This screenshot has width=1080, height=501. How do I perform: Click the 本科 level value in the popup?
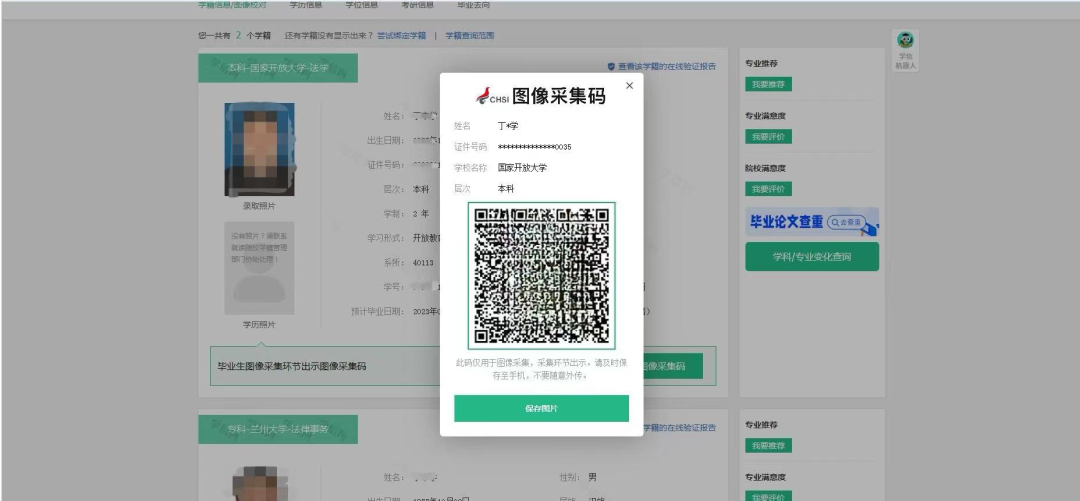point(506,188)
